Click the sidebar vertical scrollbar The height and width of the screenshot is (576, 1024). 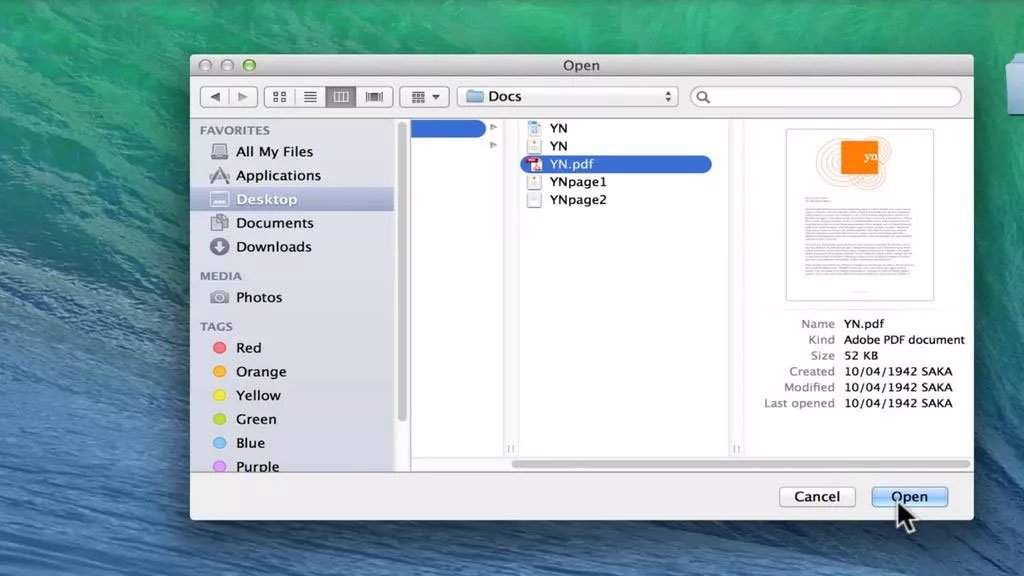pos(402,271)
